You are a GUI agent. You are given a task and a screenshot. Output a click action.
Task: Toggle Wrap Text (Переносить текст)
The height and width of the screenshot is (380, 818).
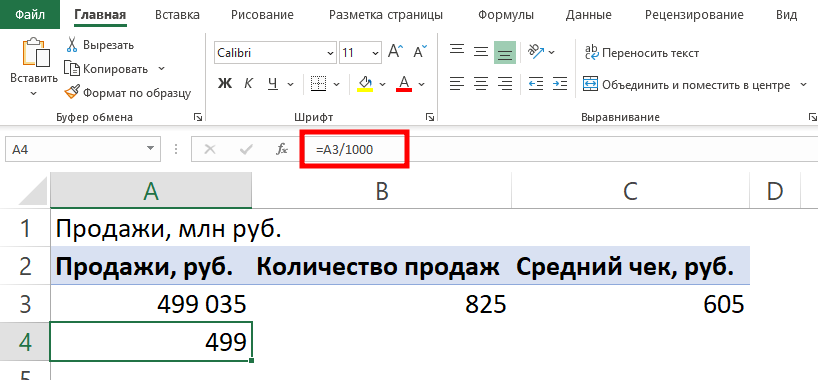coord(642,53)
